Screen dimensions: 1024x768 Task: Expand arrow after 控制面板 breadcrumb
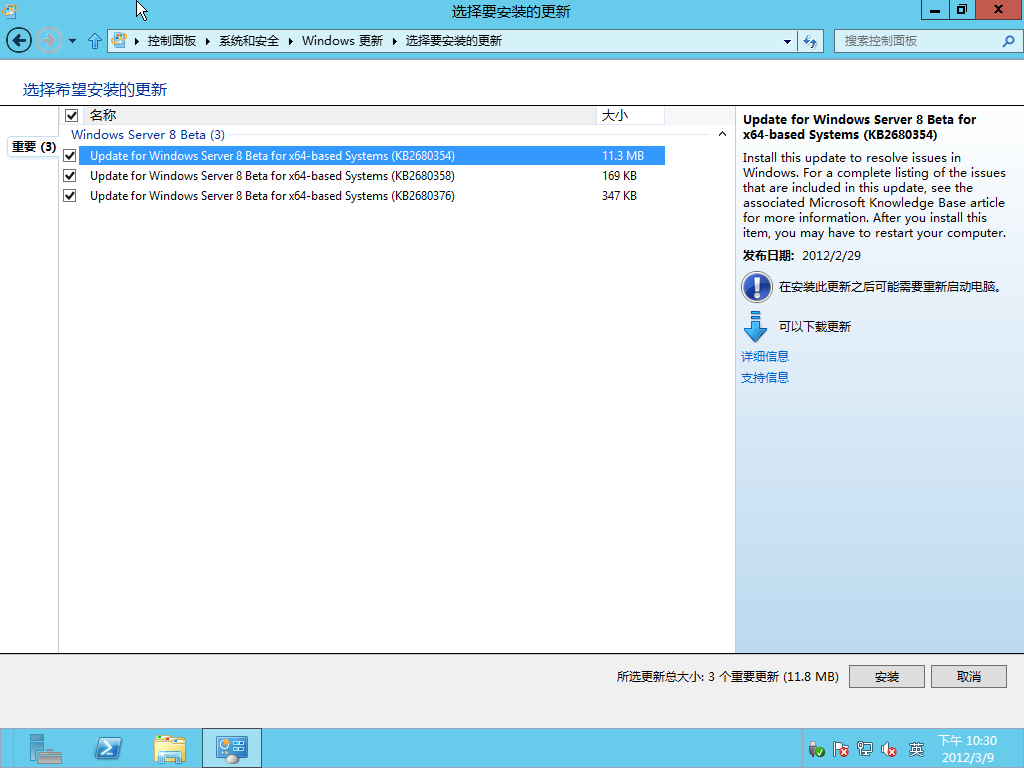[x=208, y=41]
